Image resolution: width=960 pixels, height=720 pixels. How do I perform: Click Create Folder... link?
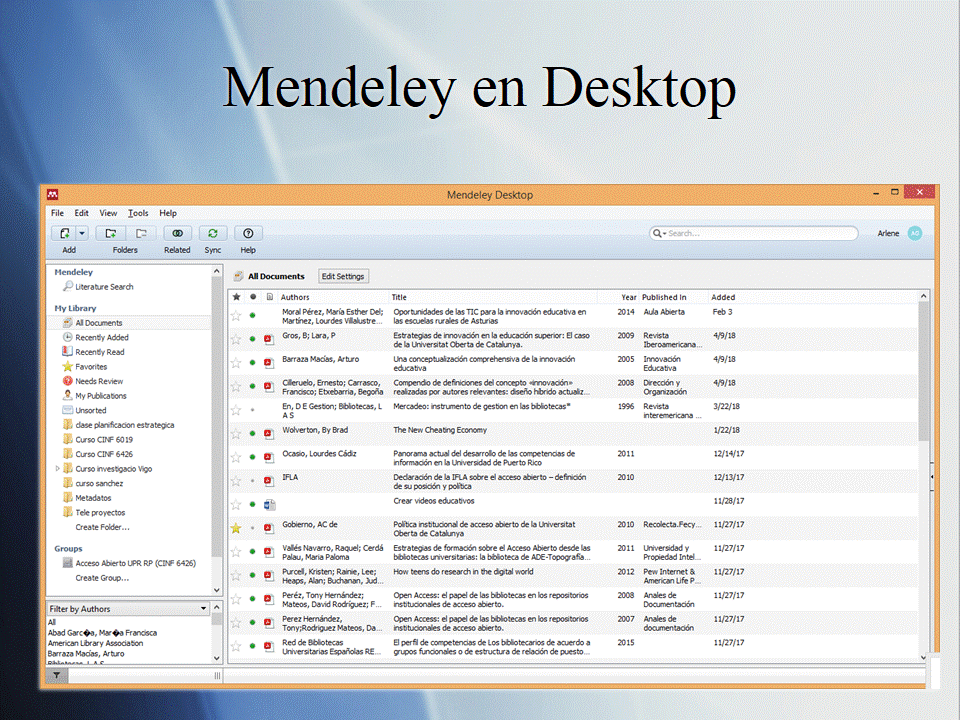[x=102, y=527]
